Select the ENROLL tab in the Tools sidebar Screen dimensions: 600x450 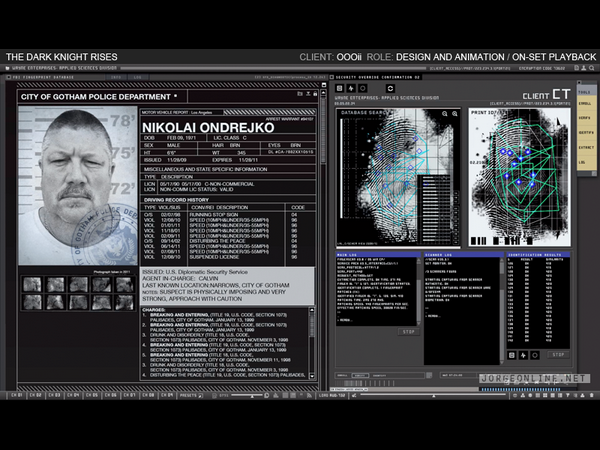(x=584, y=103)
